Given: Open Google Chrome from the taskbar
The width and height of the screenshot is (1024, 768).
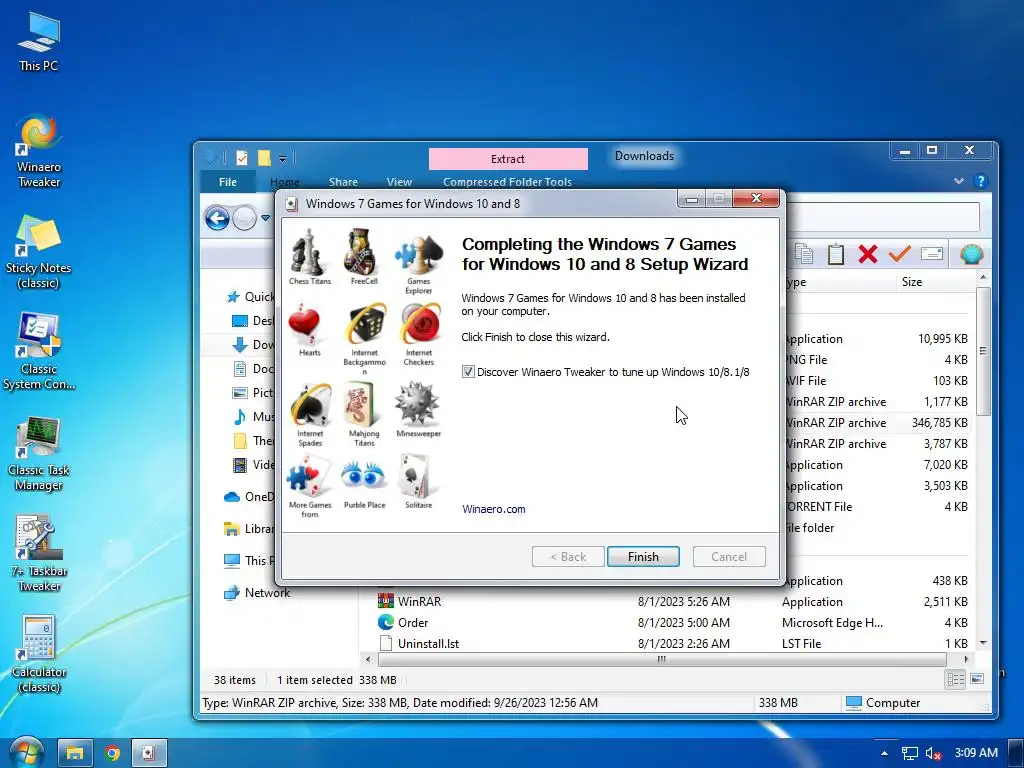Looking at the screenshot, I should (112, 753).
